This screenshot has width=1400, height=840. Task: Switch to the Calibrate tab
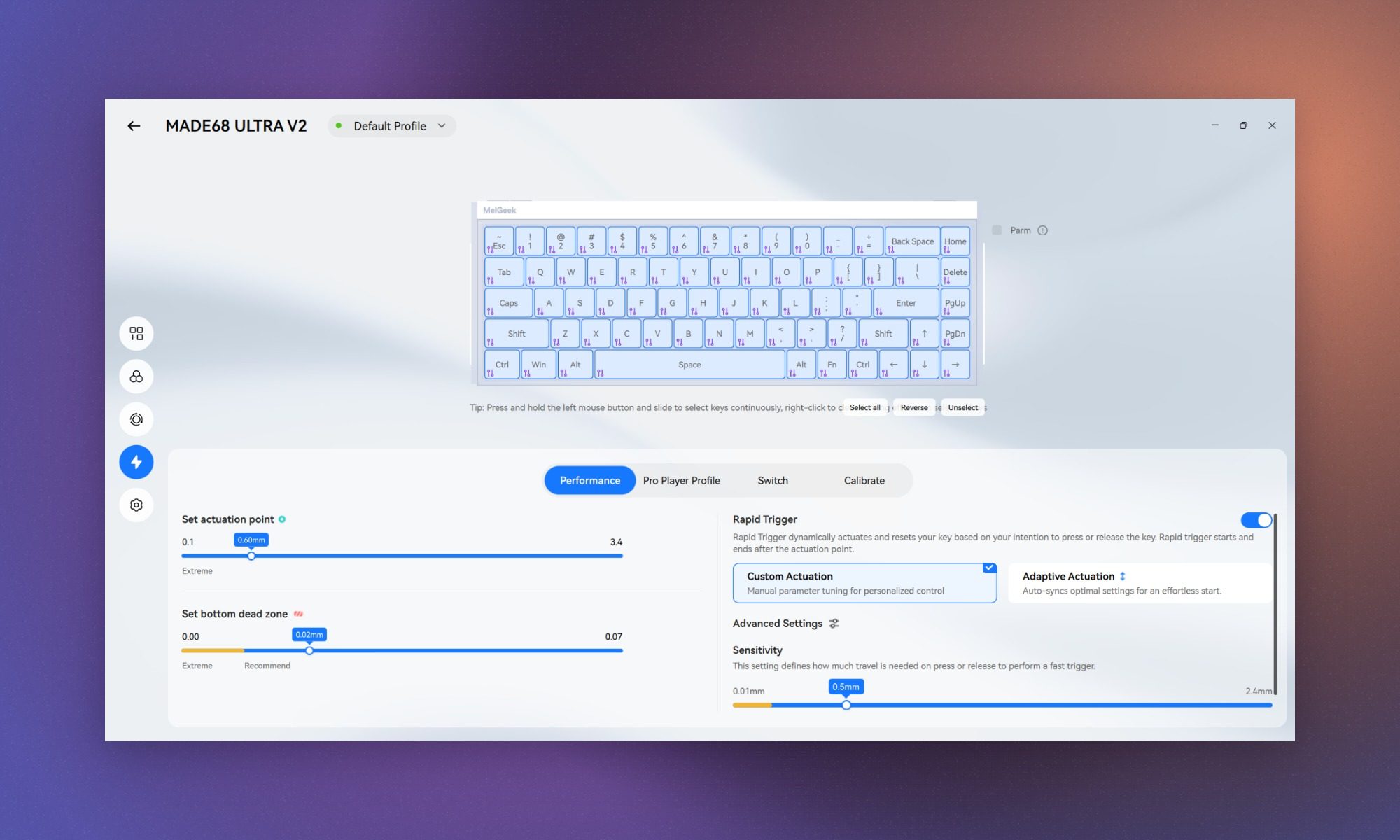pos(864,481)
